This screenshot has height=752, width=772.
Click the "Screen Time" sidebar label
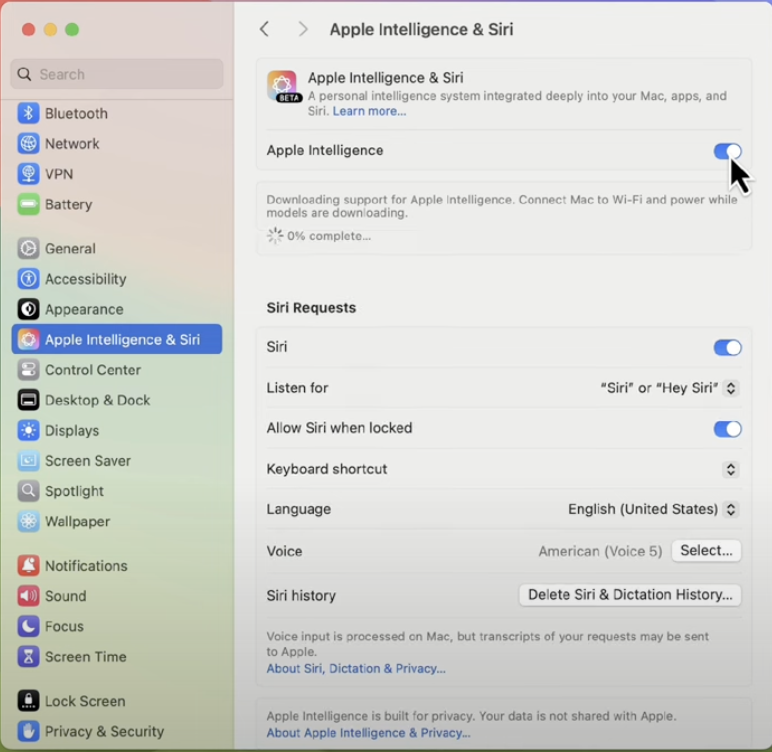click(x=86, y=657)
